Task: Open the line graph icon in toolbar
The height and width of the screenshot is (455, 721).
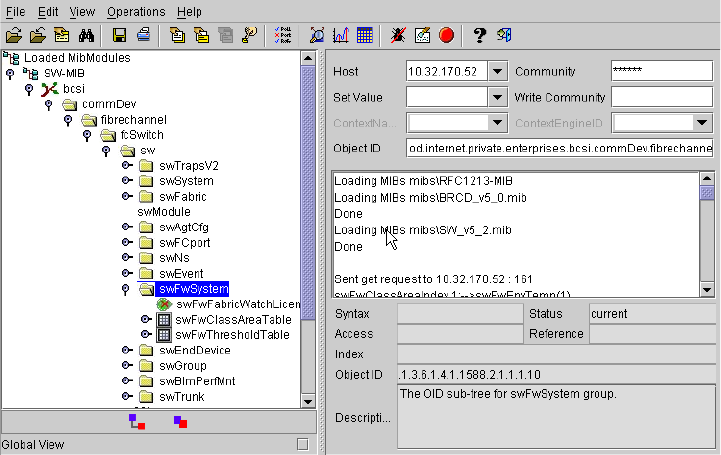Action: [x=341, y=35]
